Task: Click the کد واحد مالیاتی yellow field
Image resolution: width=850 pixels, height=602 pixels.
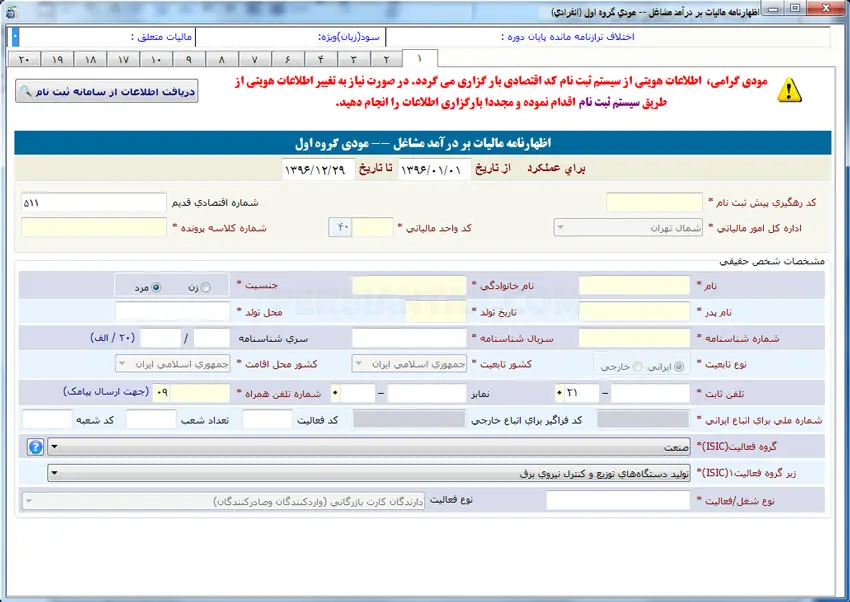Action: click(x=373, y=228)
